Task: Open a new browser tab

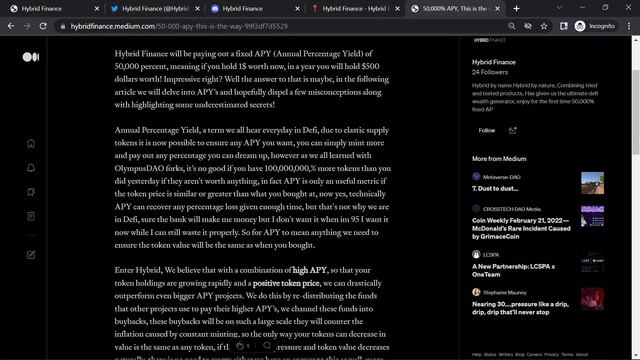Action: pyautogui.click(x=516, y=9)
